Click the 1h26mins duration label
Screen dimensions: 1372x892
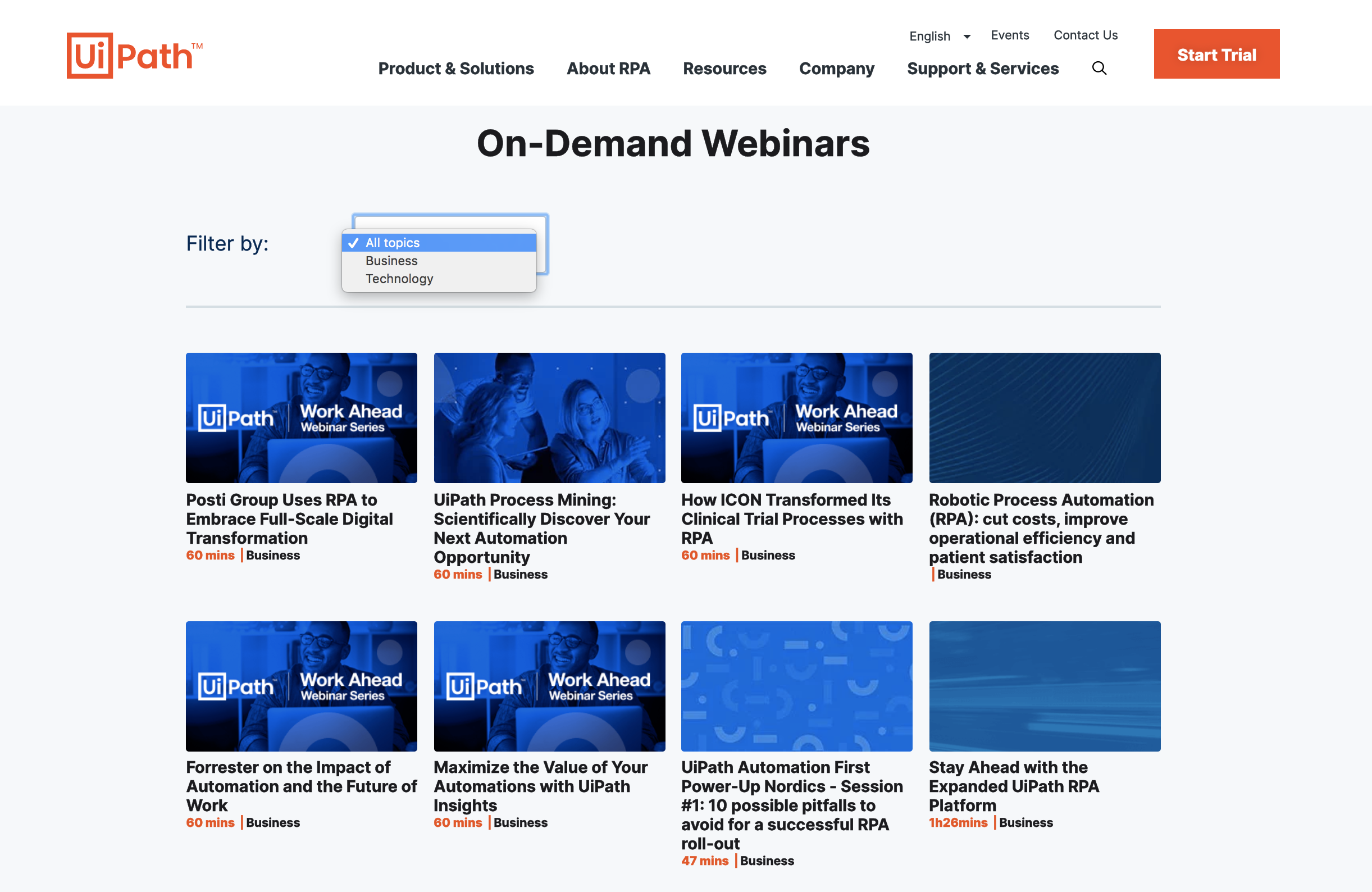click(958, 823)
